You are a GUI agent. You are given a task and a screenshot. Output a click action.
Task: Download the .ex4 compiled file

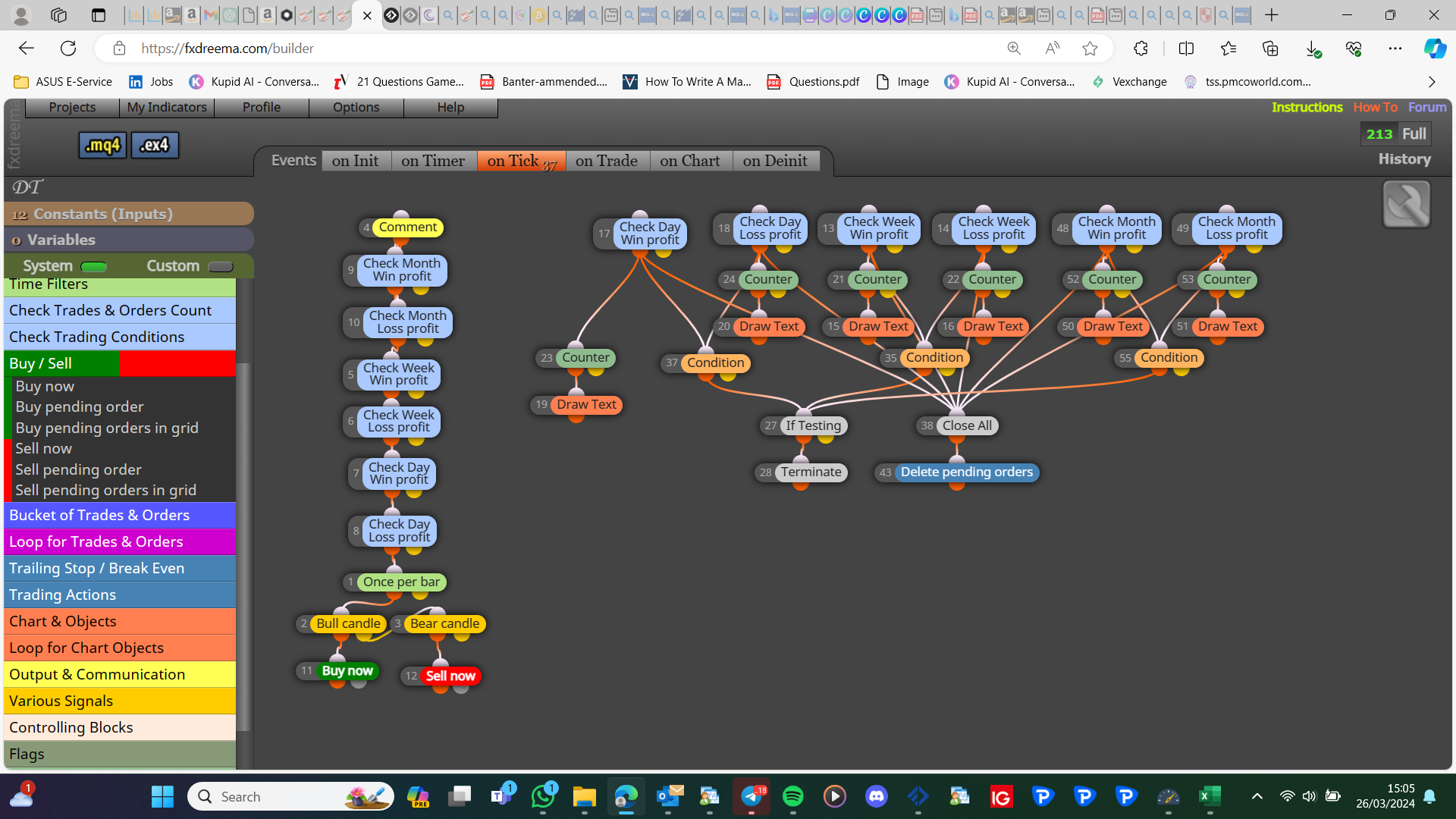tap(155, 145)
